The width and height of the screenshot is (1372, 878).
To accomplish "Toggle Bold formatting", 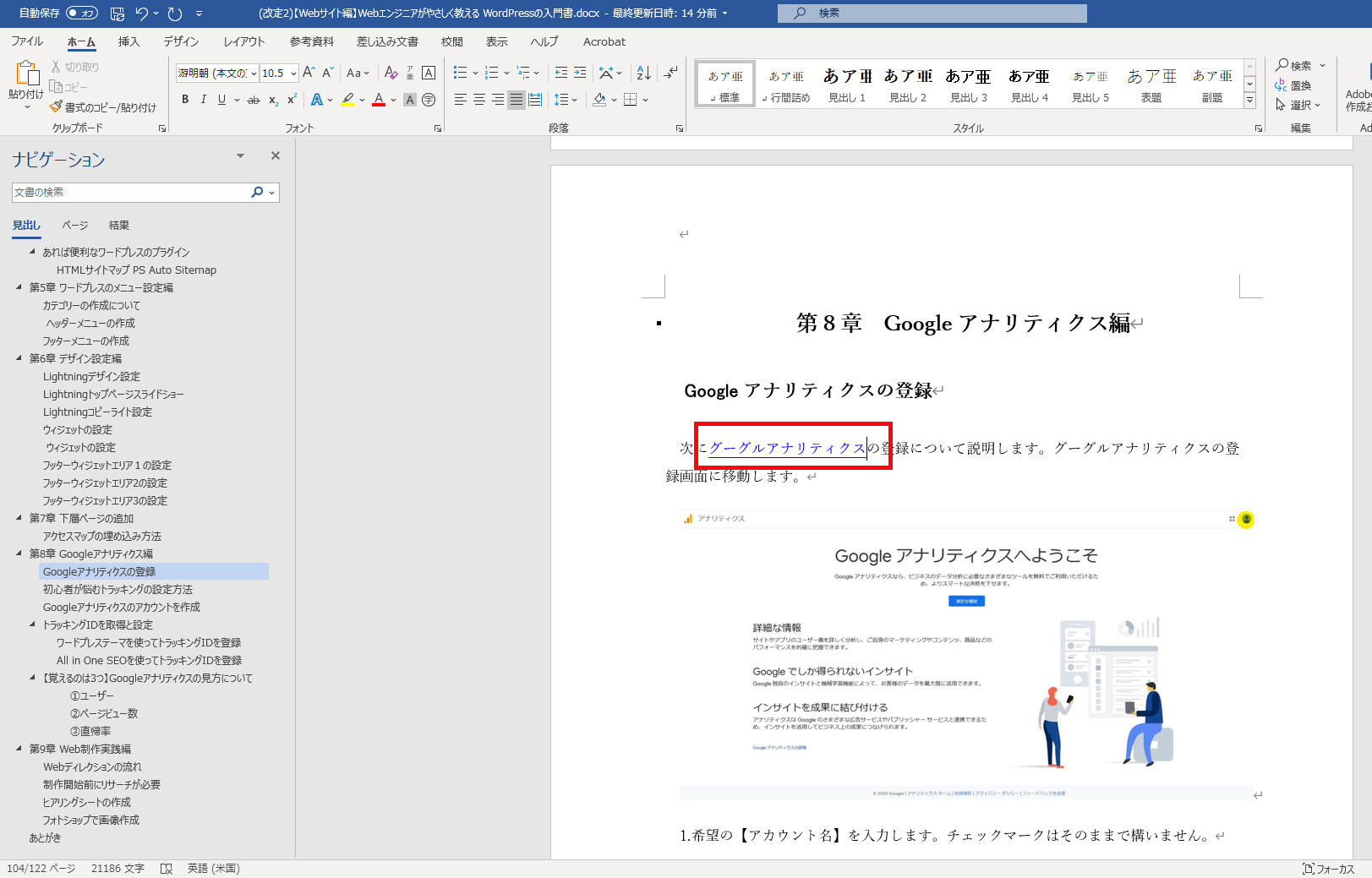I will pos(185,100).
